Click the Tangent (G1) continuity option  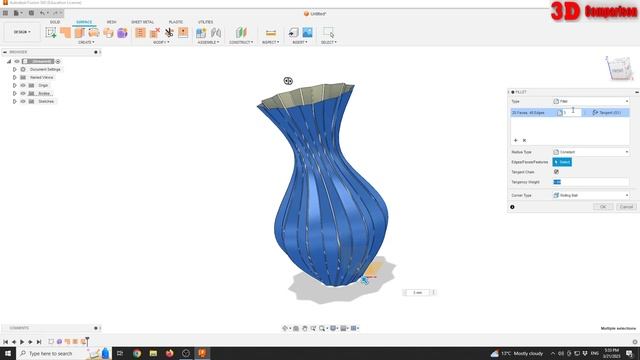click(606, 112)
